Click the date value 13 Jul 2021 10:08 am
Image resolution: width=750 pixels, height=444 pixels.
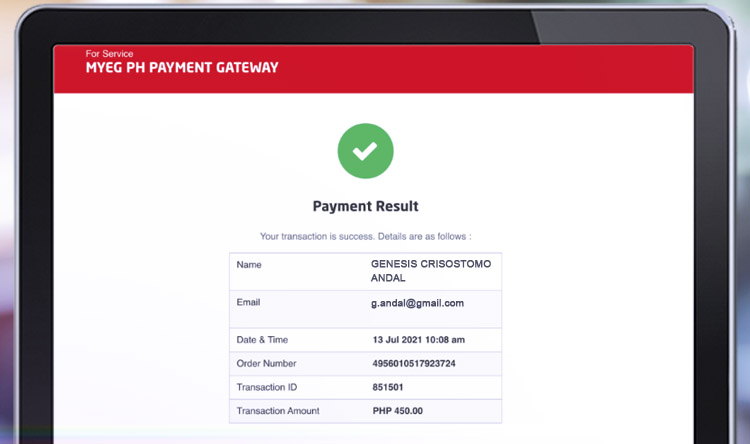419,340
